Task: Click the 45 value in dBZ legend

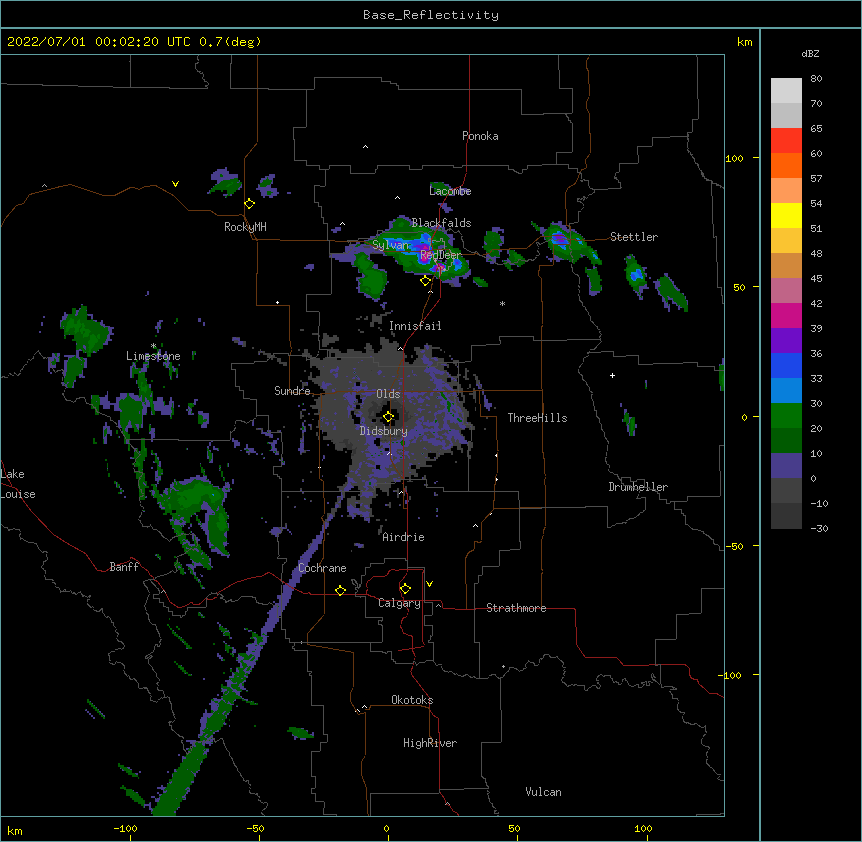Action: 816,279
